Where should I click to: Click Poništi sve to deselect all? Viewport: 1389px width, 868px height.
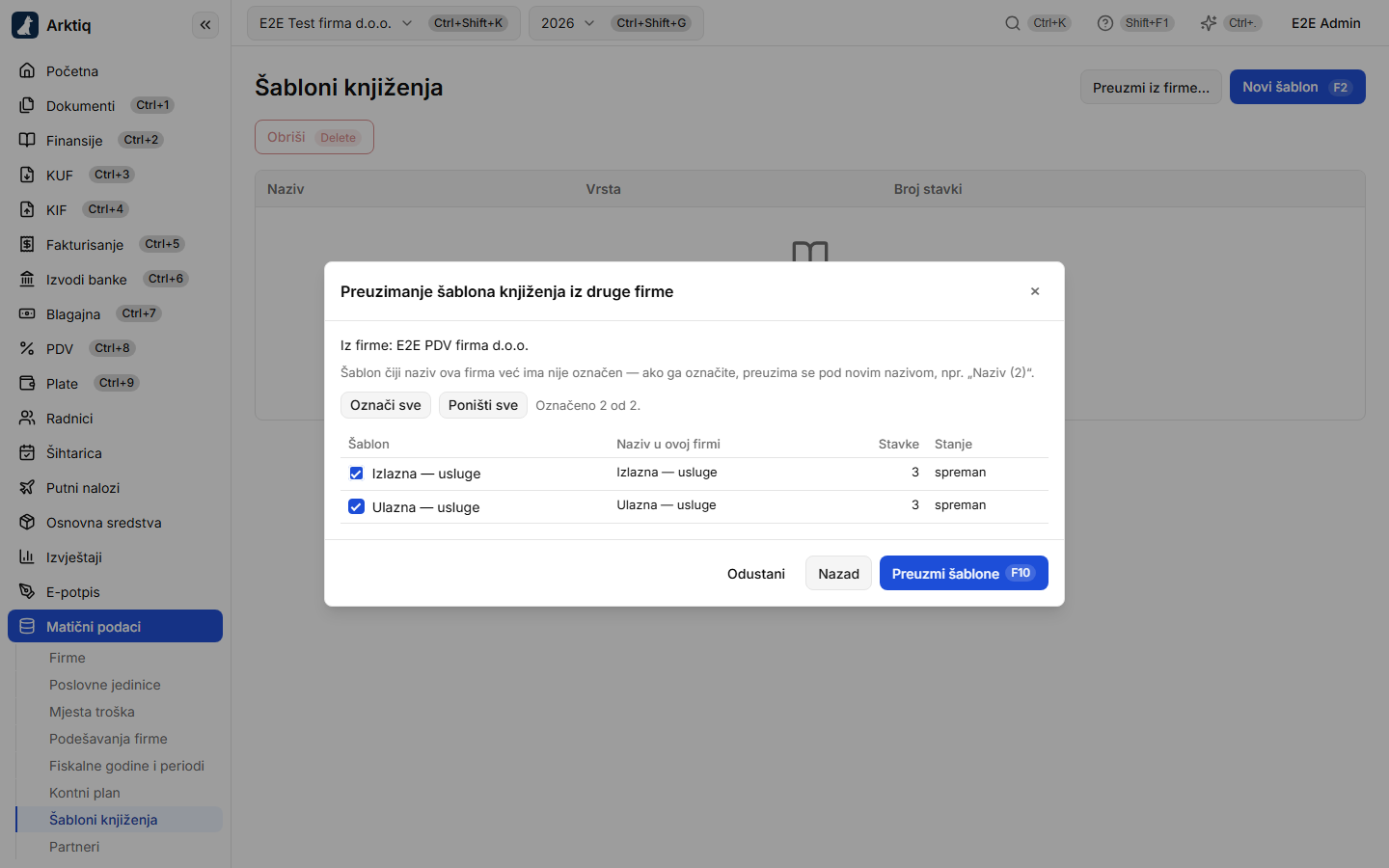(x=483, y=405)
